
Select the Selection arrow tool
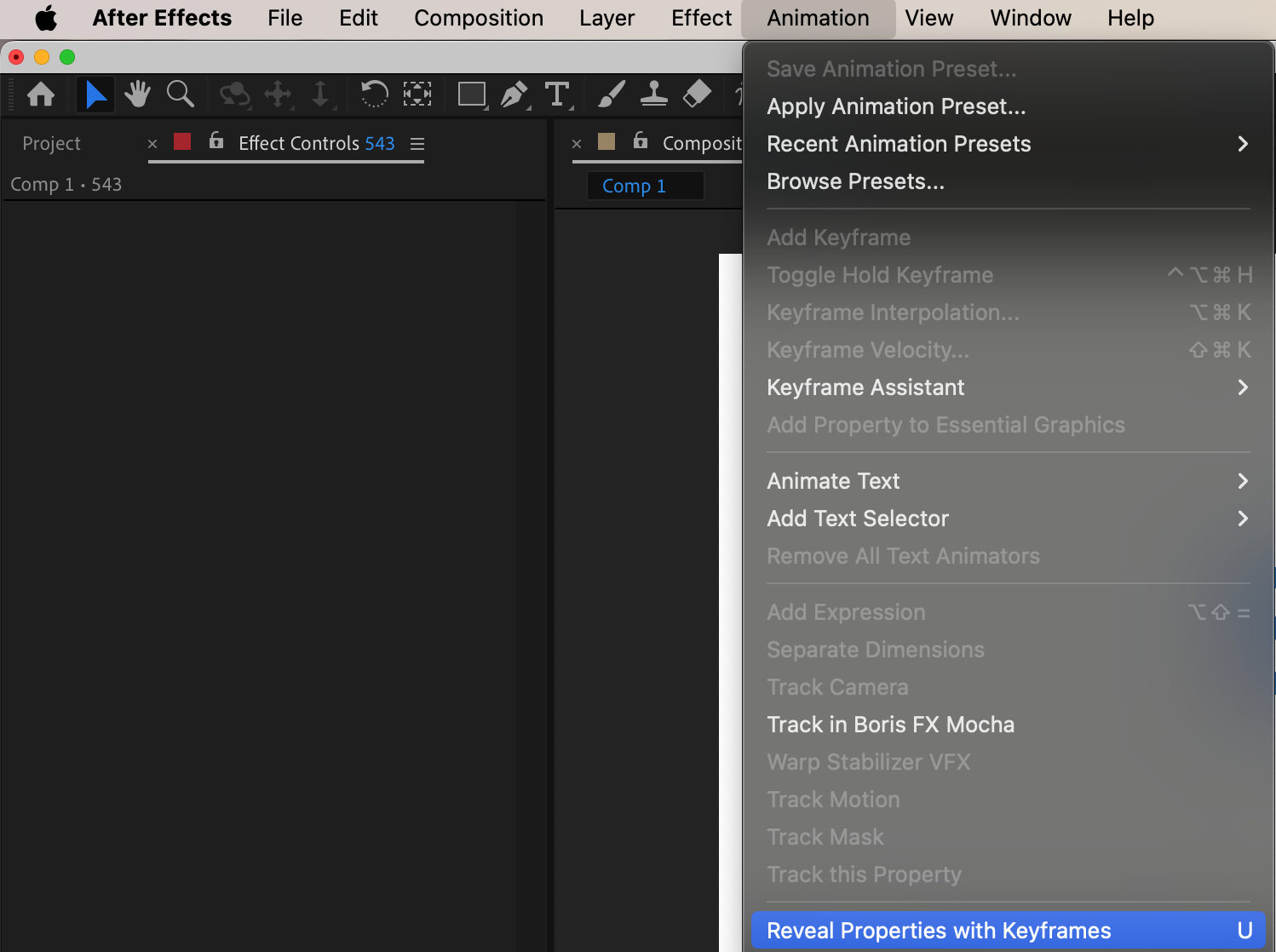pos(95,94)
